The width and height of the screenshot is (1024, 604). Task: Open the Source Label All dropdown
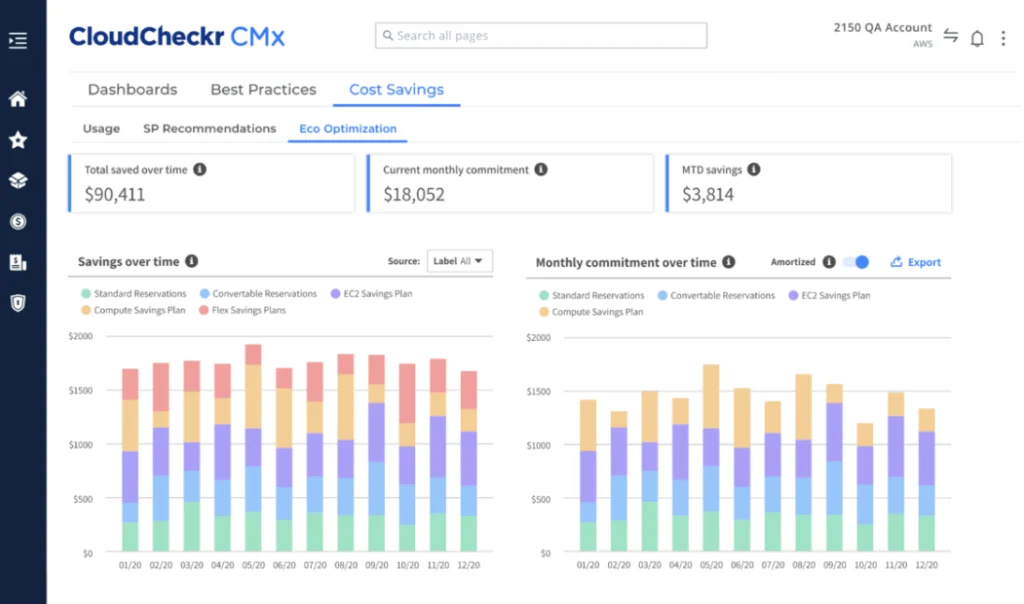[x=459, y=261]
